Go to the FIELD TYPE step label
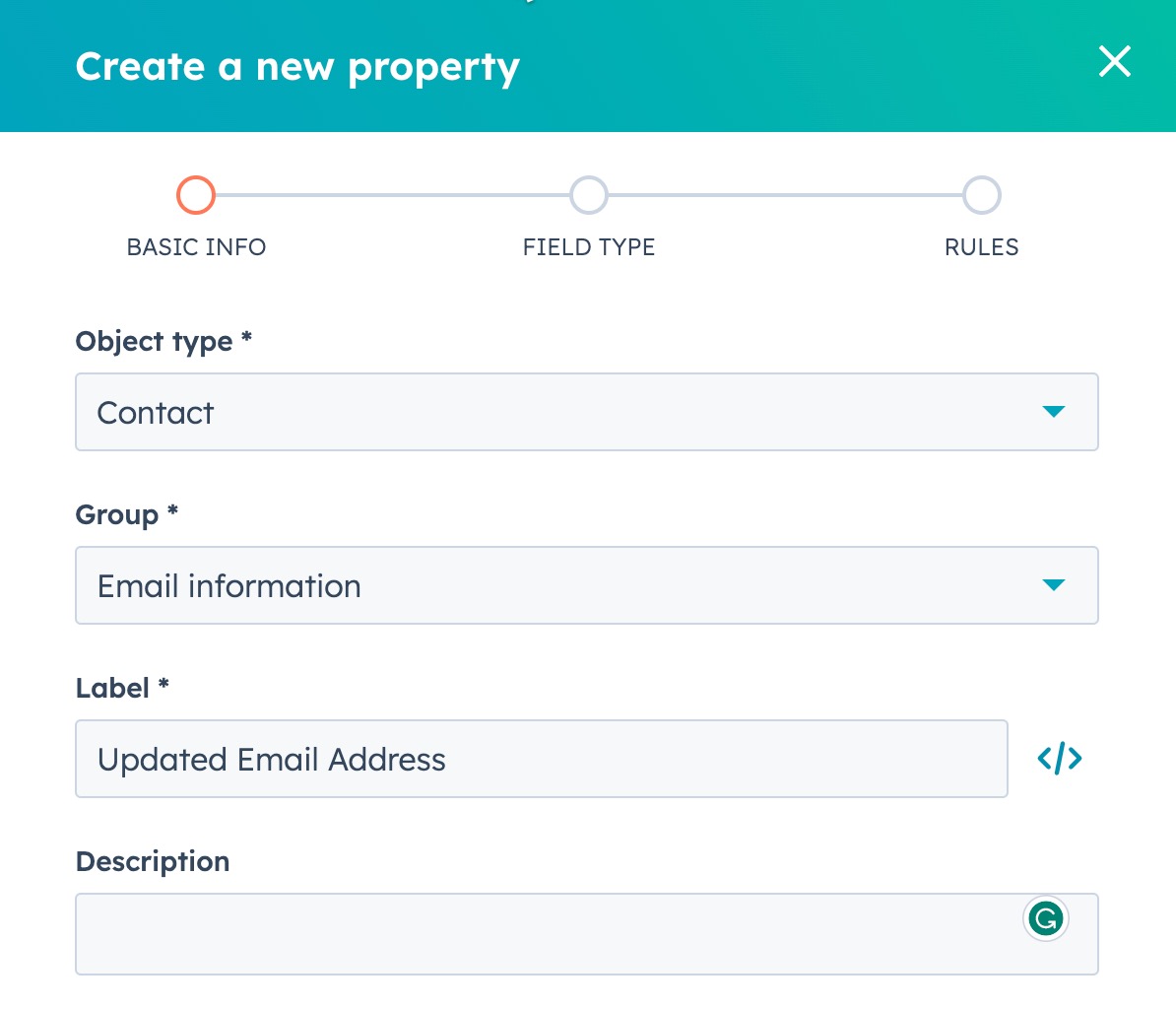The height and width of the screenshot is (1009, 1176). (x=589, y=247)
